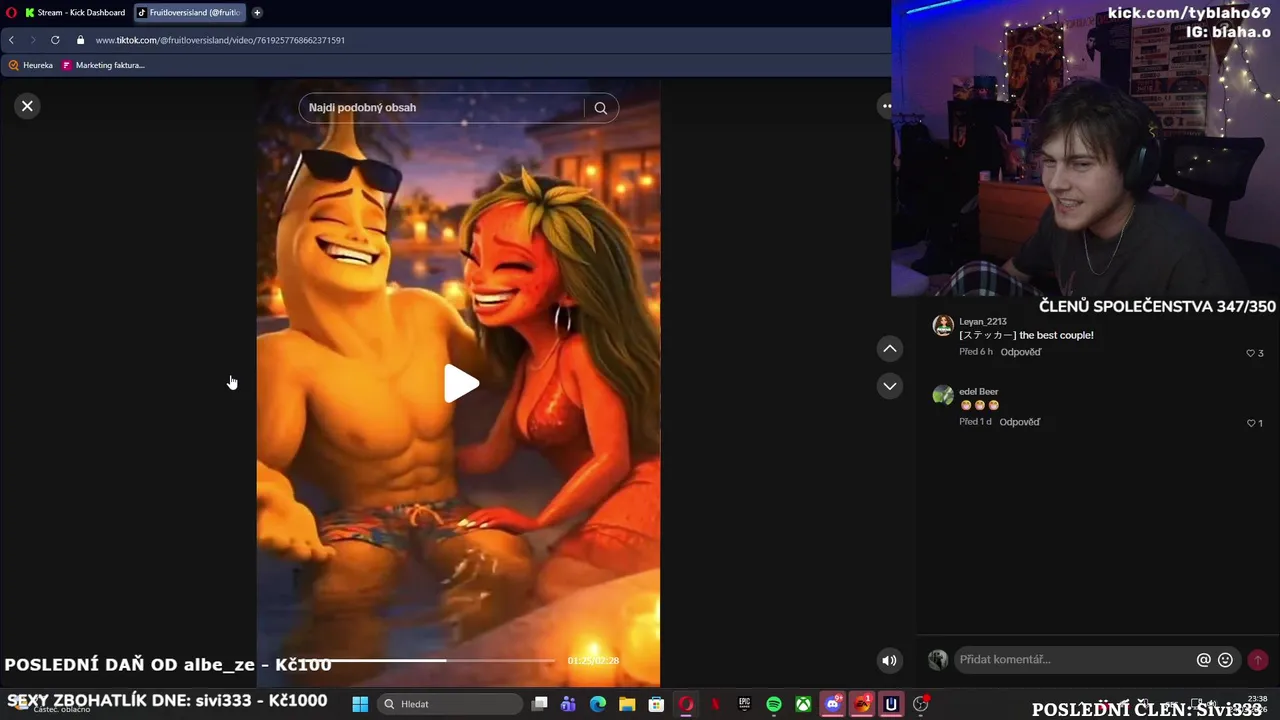Insert a mention with the @ icon
Viewport: 1280px width, 720px height.
(1204, 660)
